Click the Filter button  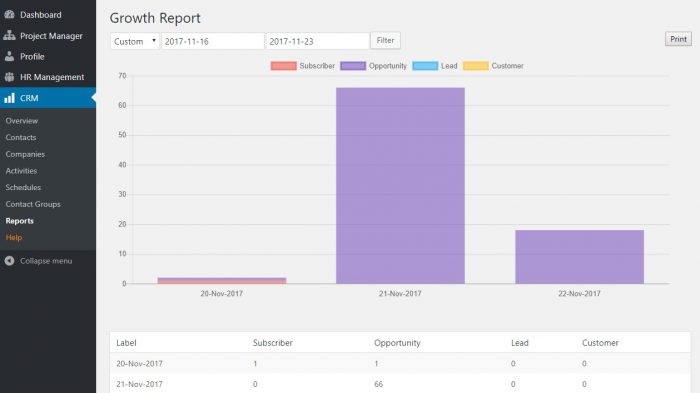coord(385,41)
